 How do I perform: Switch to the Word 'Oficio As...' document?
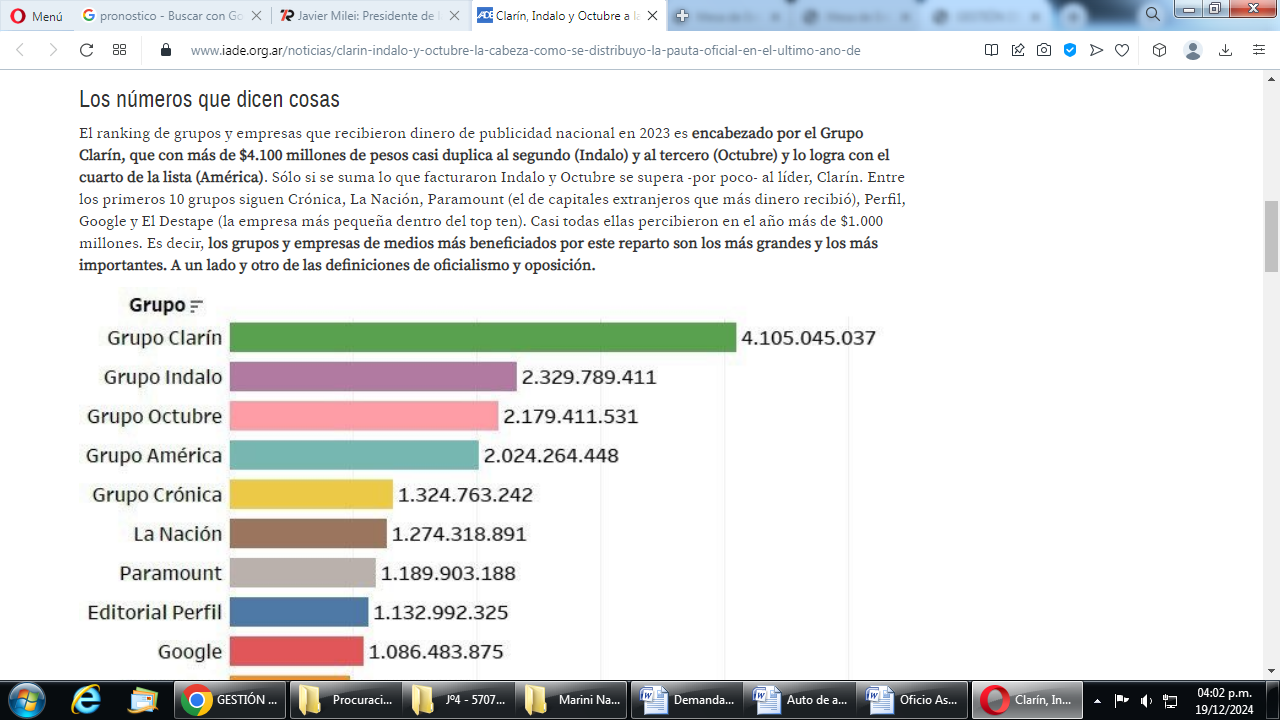(914, 700)
